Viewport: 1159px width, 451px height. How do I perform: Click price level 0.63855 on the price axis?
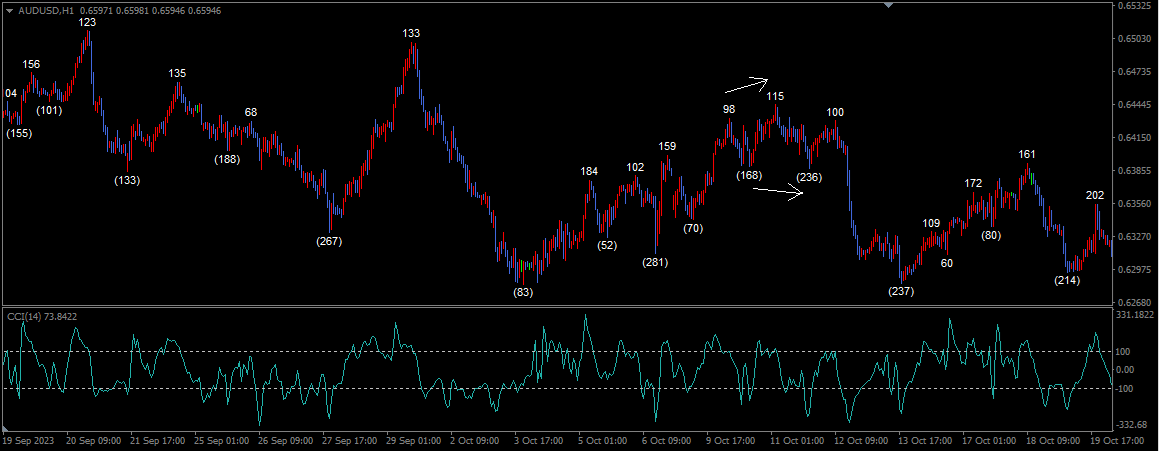(x=1137, y=171)
